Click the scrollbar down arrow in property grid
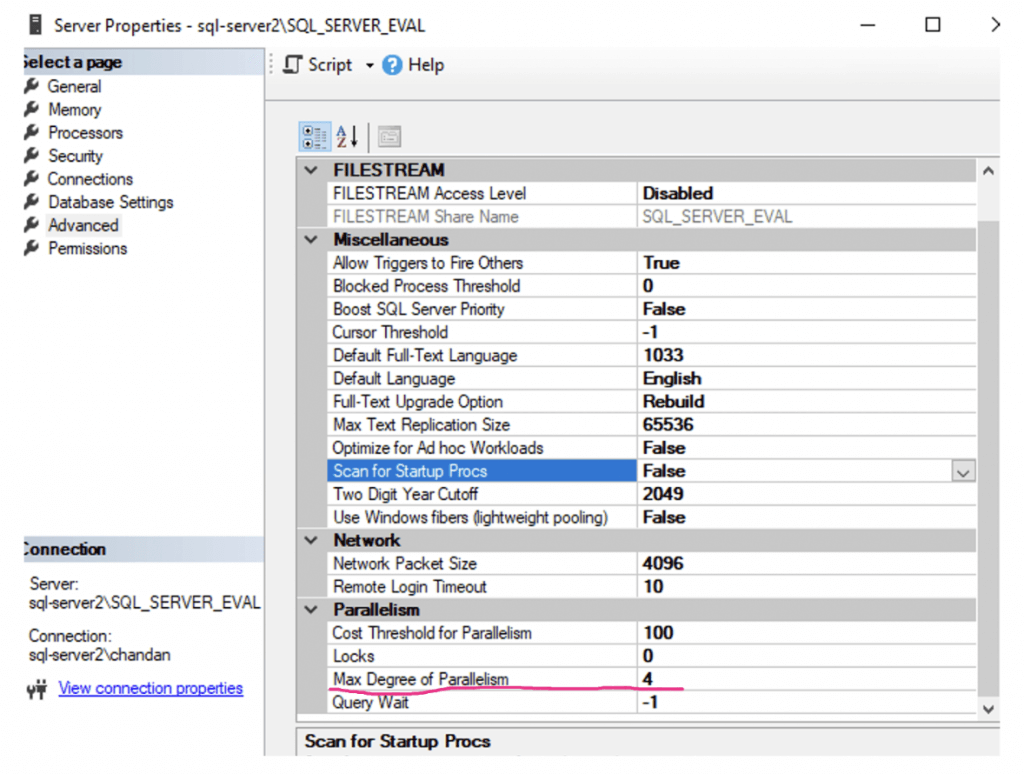 (x=989, y=709)
